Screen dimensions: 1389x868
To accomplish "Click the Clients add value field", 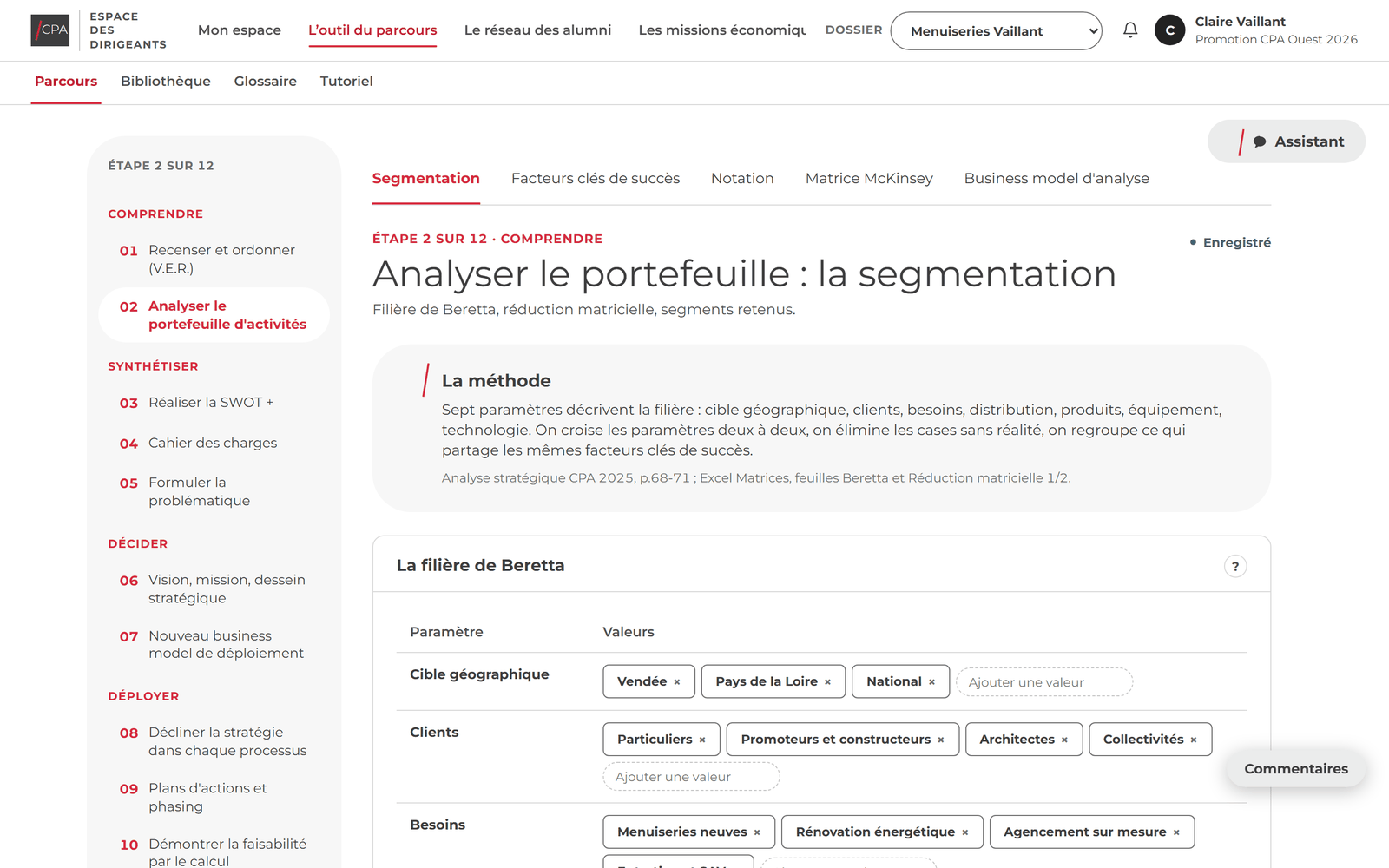I will pyautogui.click(x=691, y=777).
